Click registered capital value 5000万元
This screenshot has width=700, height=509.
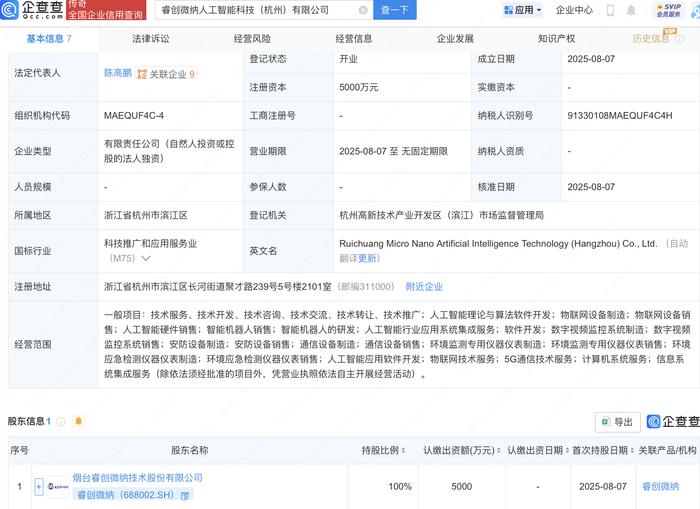coord(358,88)
